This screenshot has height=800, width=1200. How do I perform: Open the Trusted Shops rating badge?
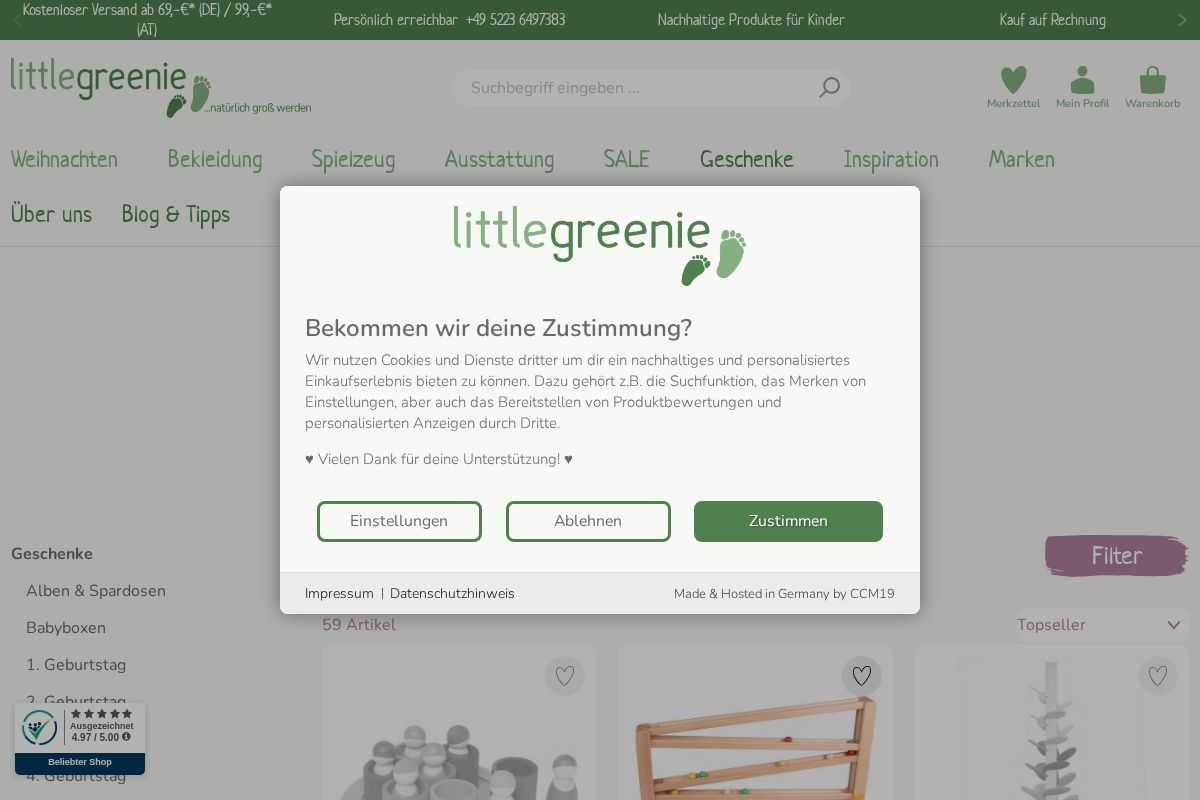[x=80, y=738]
